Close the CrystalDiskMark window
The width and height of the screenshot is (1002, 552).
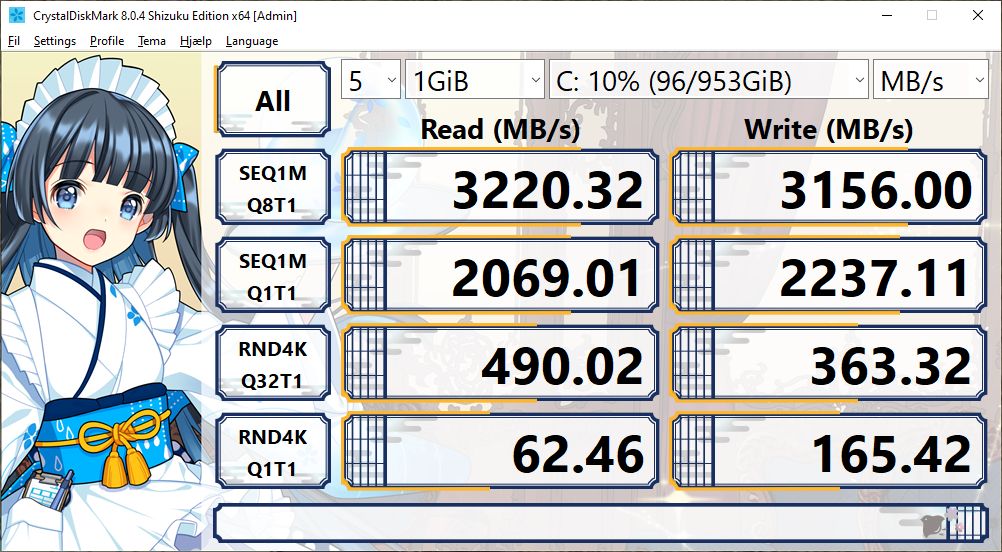[x=978, y=15]
